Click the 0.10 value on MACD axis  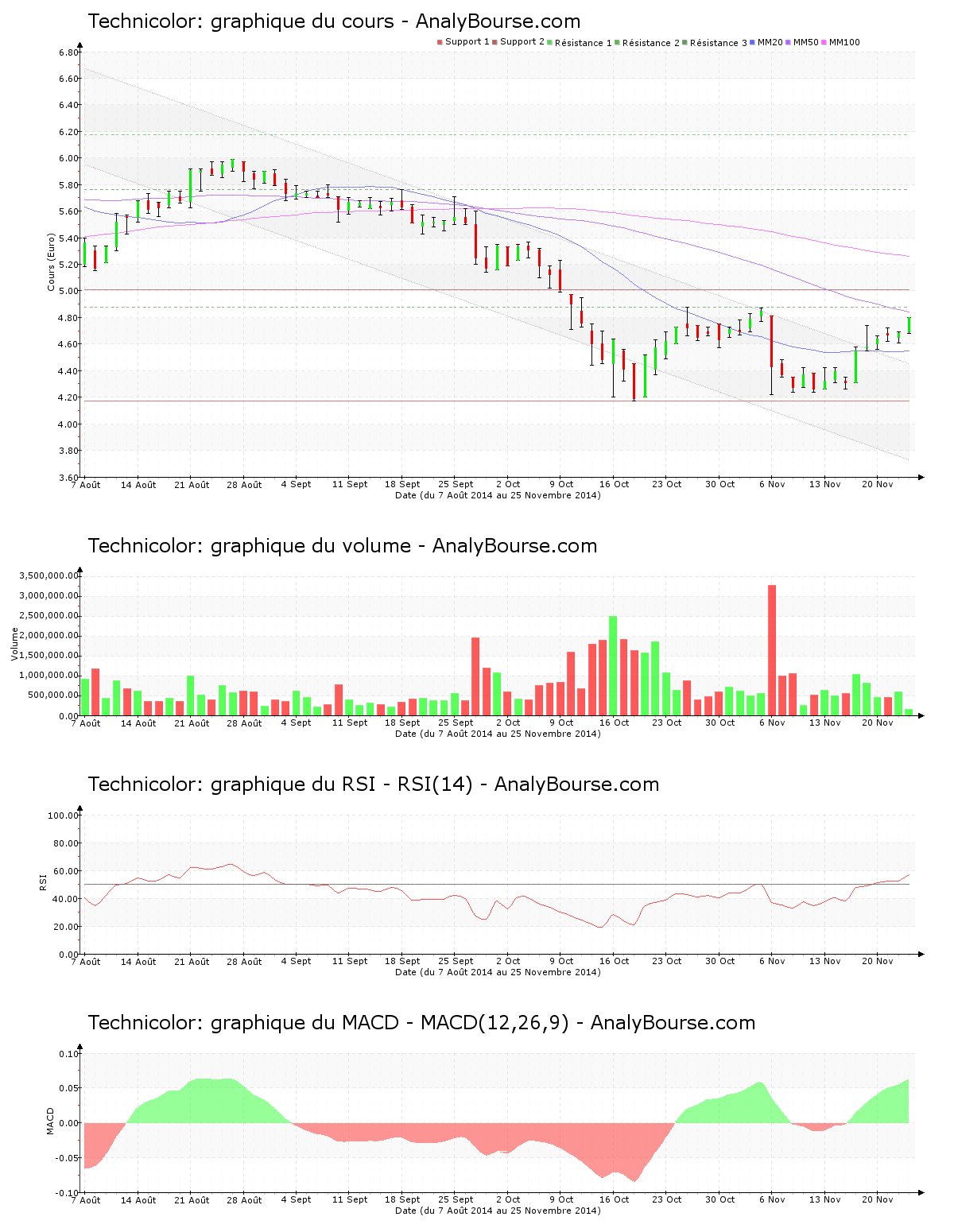tap(70, 1054)
